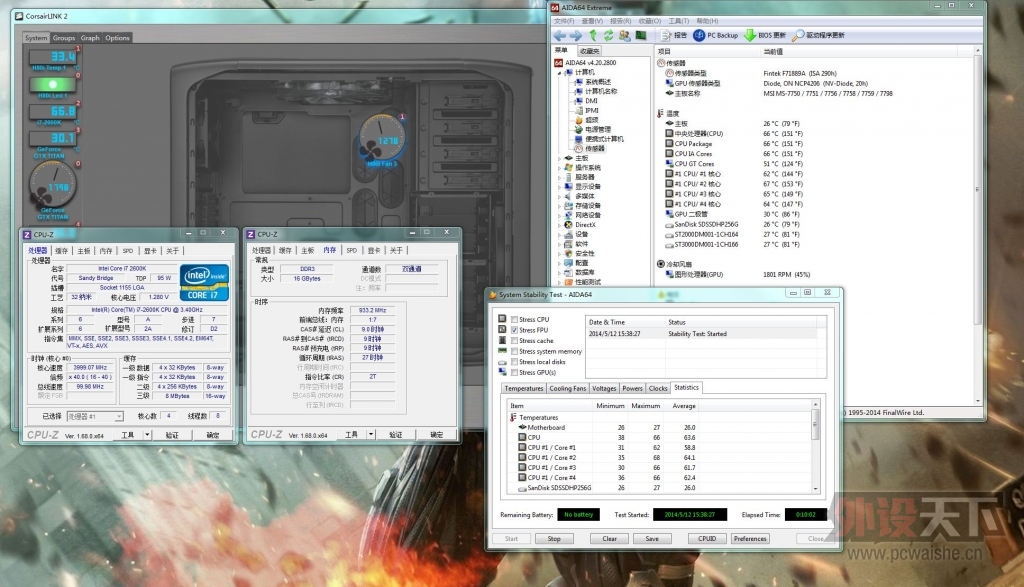
Task: Switch to the Voltages tab
Action: coord(604,389)
